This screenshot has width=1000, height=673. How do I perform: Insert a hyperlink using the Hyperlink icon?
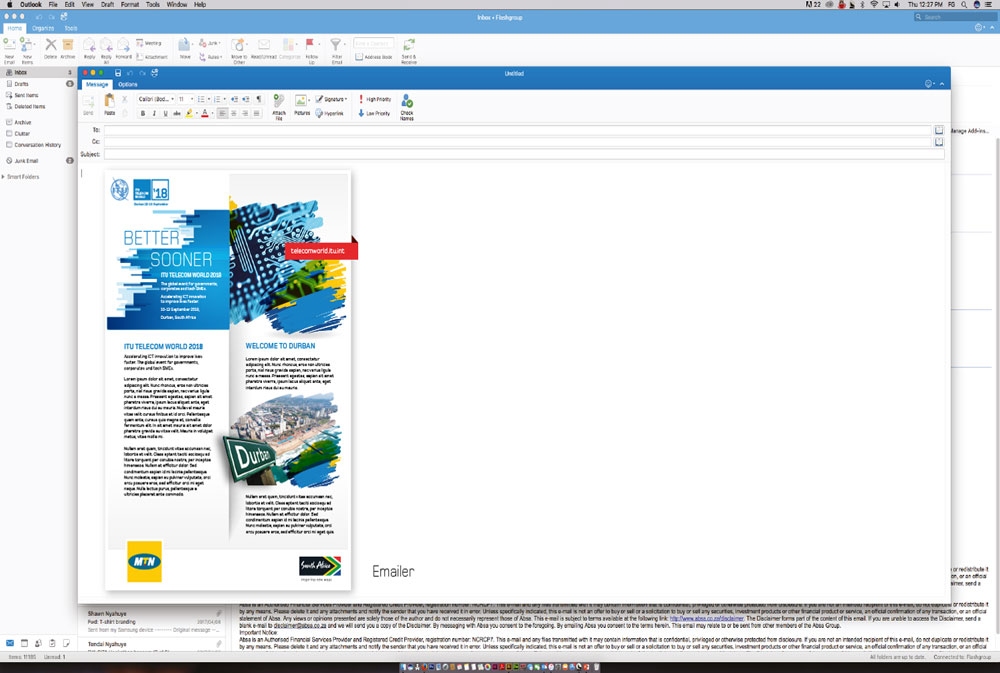click(x=330, y=114)
